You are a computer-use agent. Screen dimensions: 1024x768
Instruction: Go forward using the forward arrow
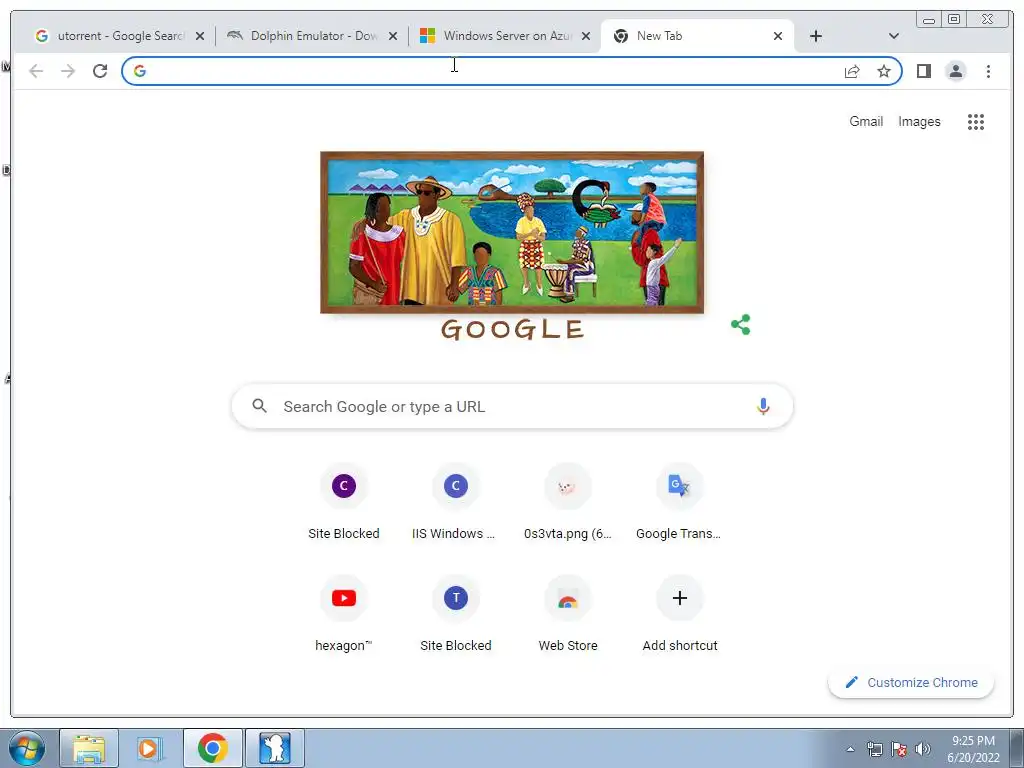tap(68, 71)
